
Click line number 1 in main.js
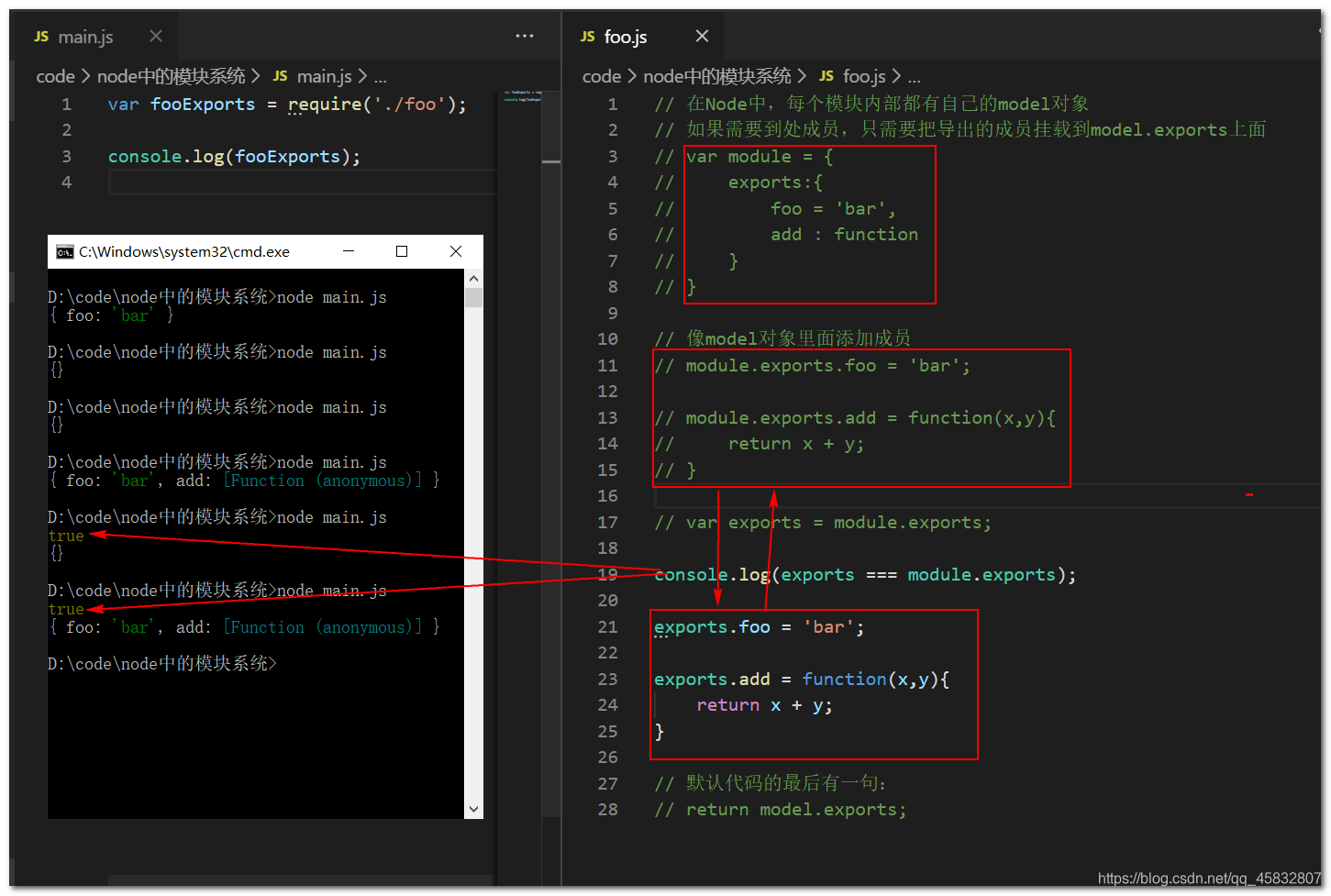[x=66, y=105]
